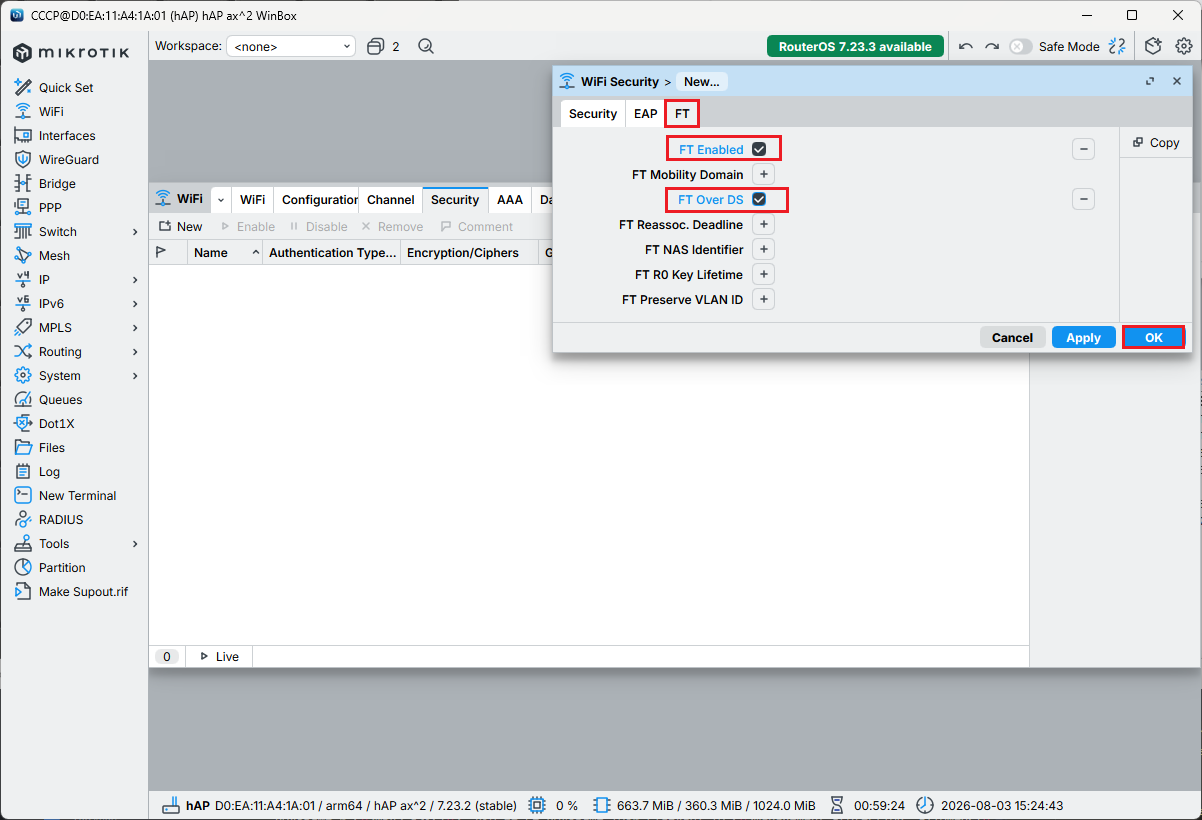Expand the FT NAS Identifier field
This screenshot has height=820, width=1202.
(763, 249)
